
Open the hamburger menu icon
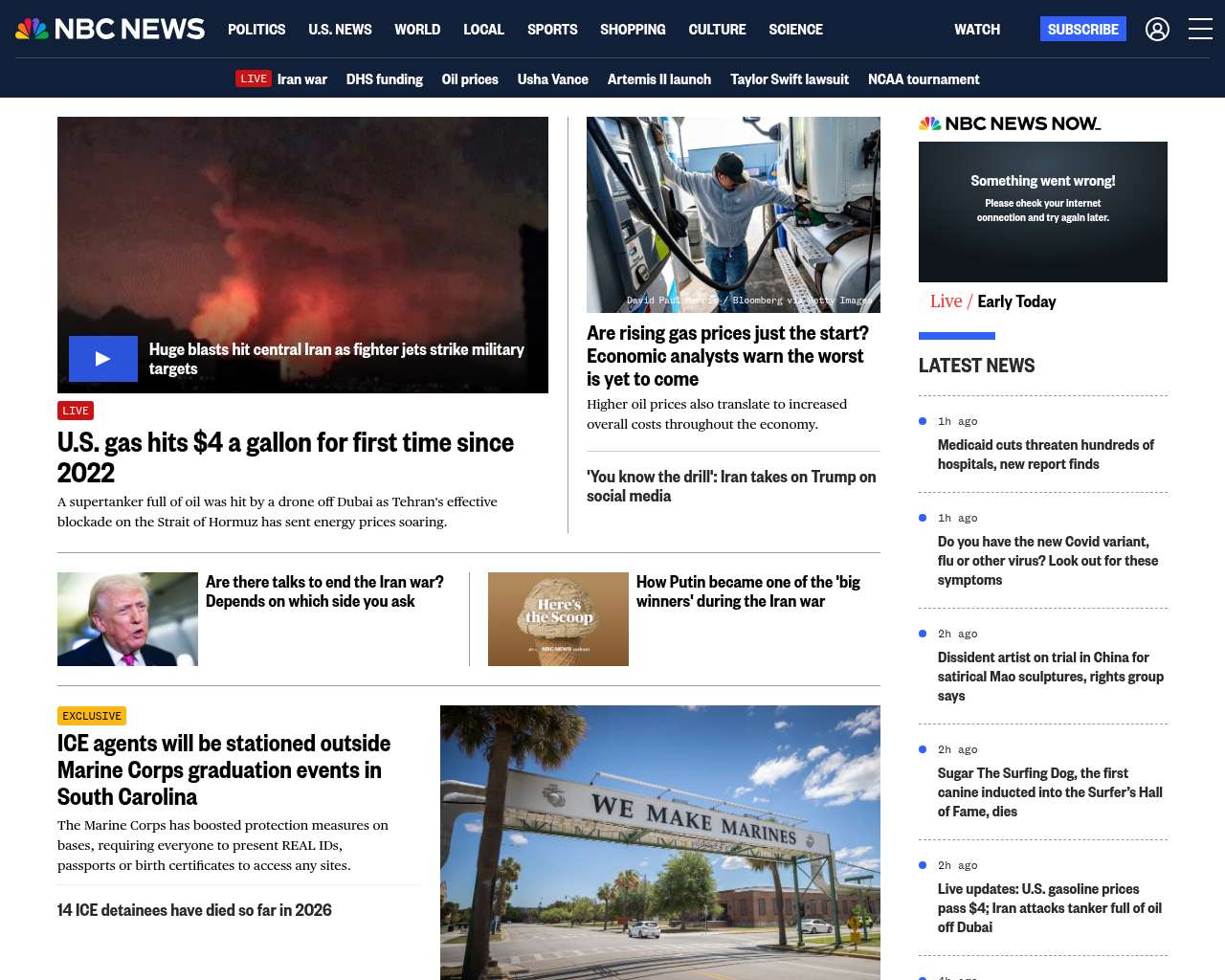pos(1200,30)
